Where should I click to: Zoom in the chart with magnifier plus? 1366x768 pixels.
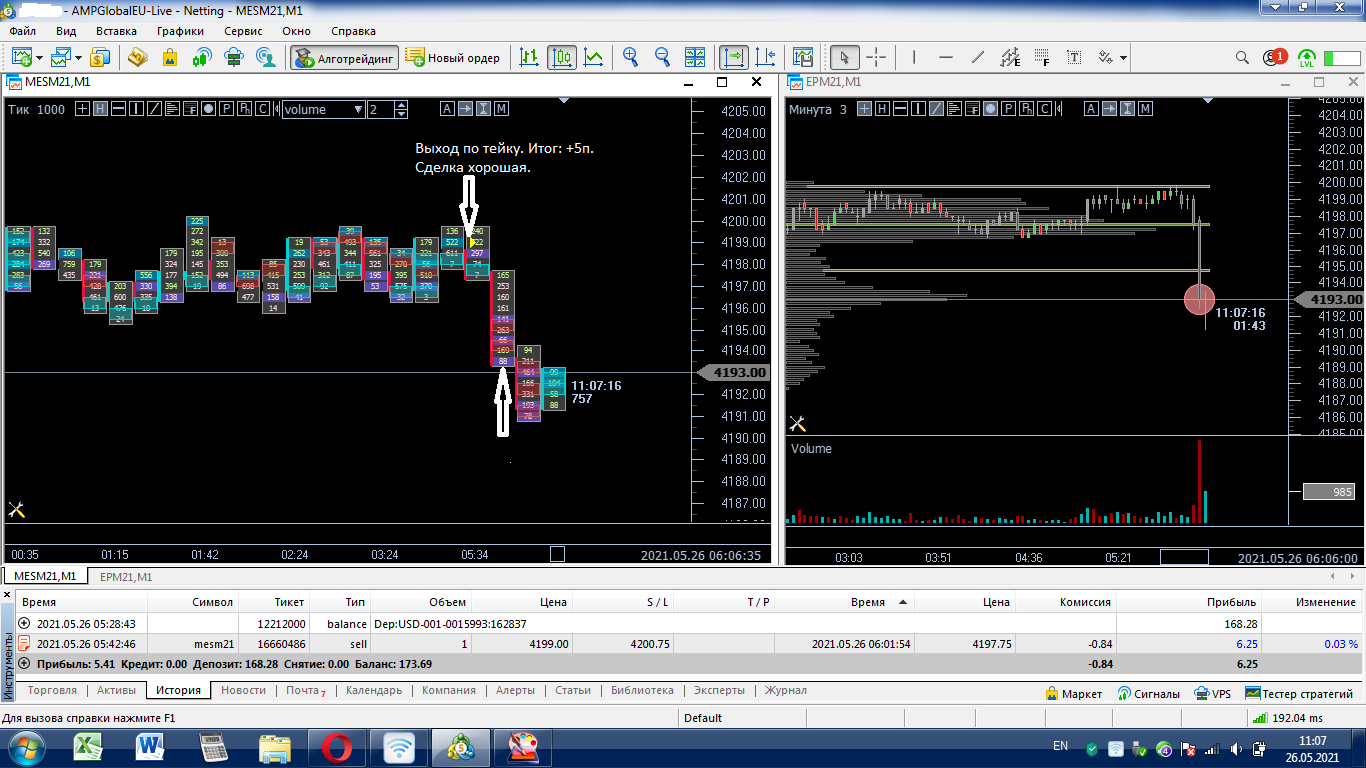[630, 57]
